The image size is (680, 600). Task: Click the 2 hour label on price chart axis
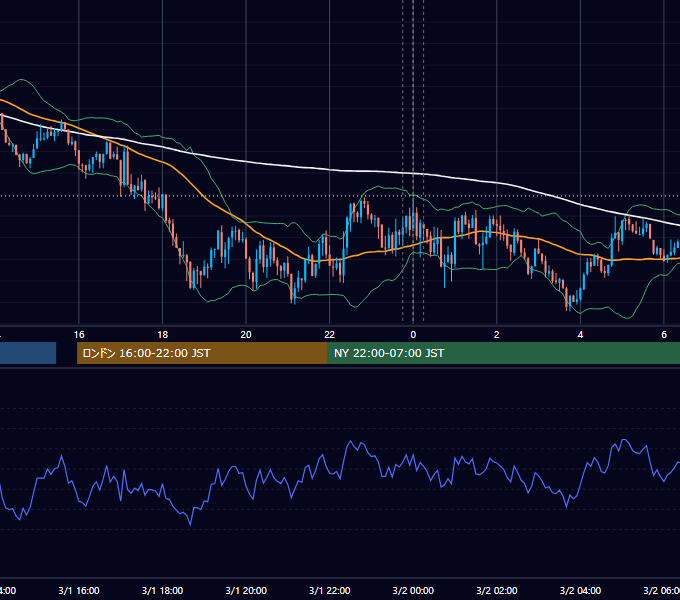tap(497, 335)
